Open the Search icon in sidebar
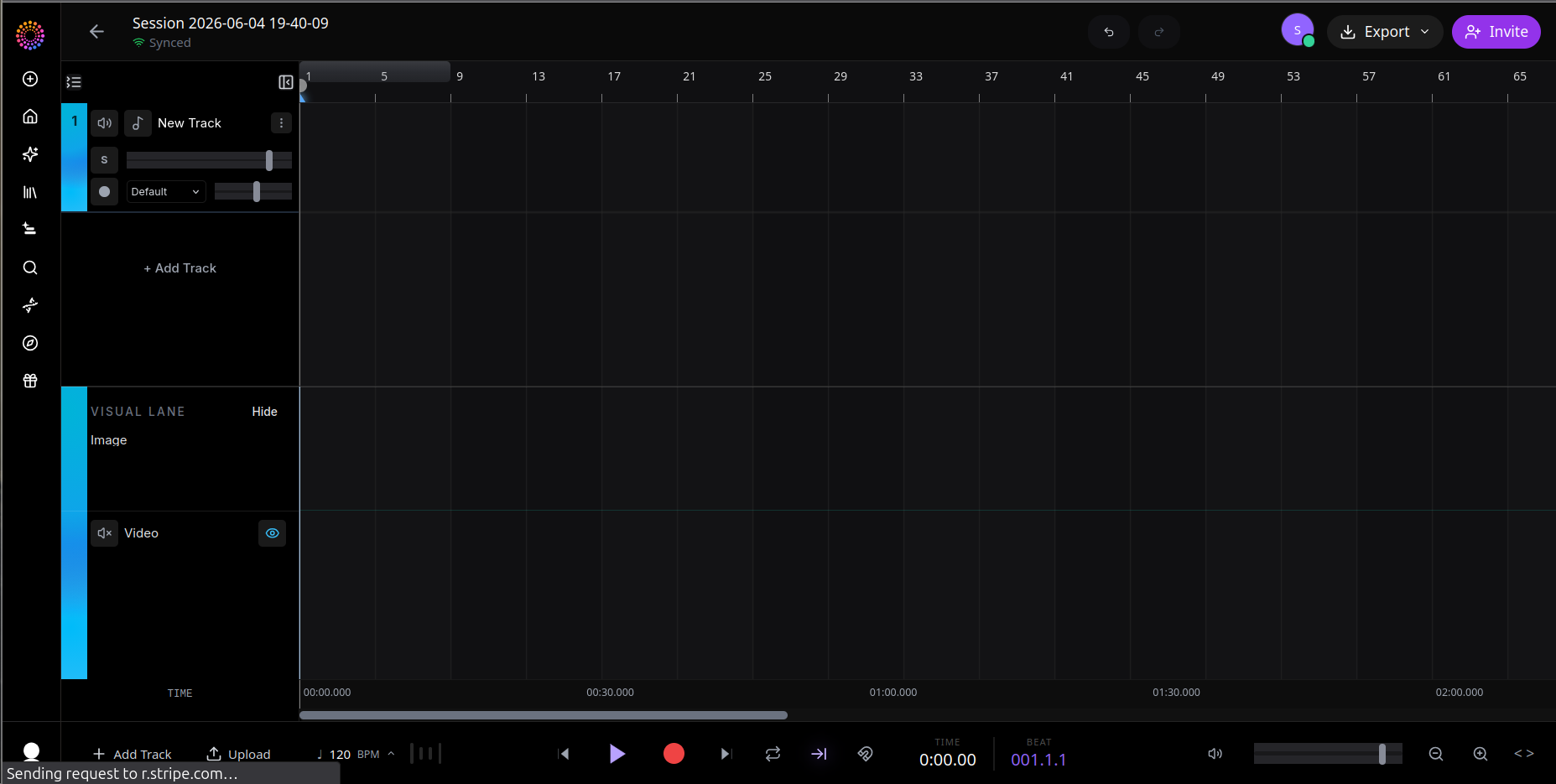This screenshot has height=784, width=1556. (x=30, y=267)
